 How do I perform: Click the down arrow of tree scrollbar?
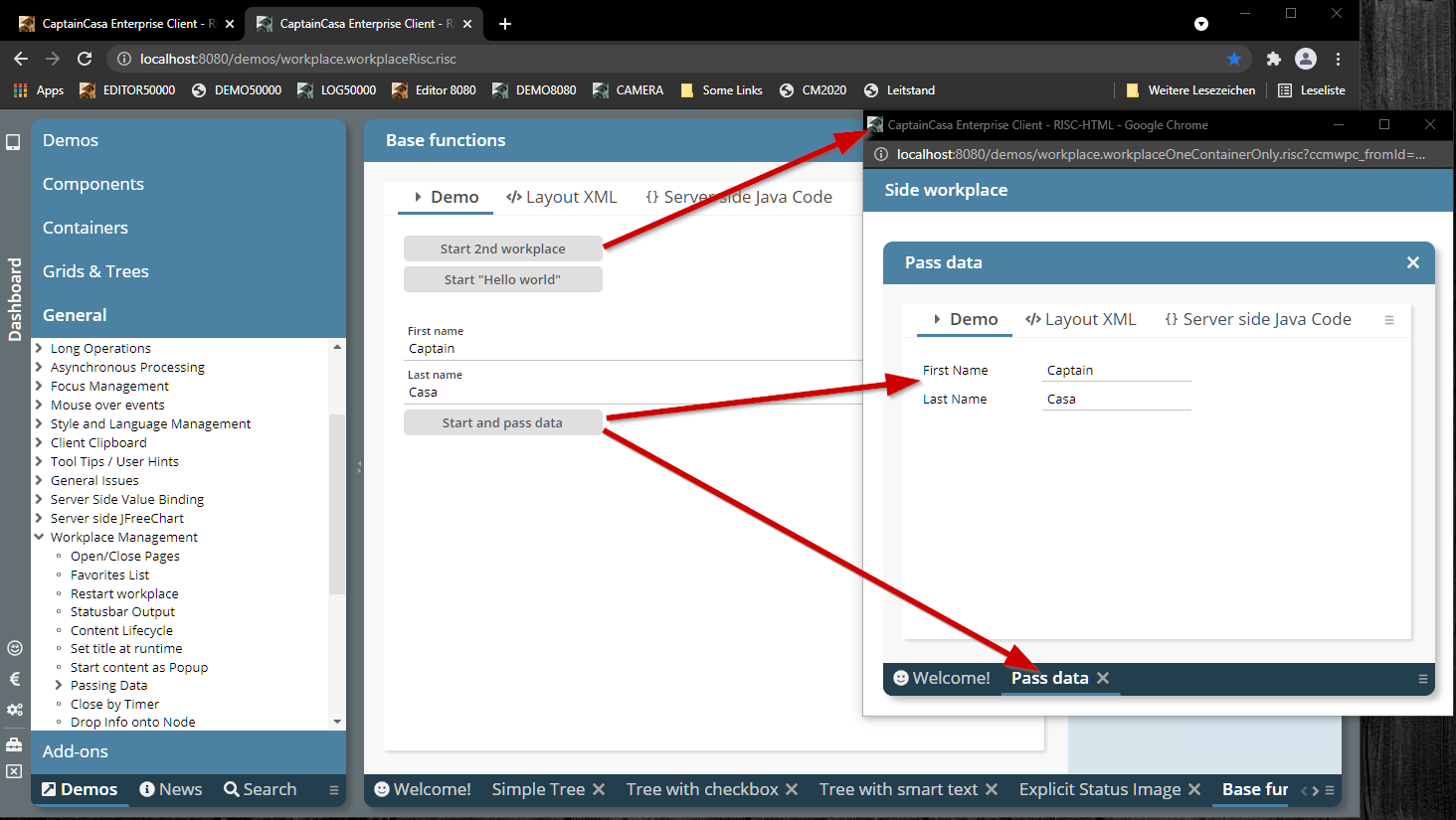tap(337, 722)
